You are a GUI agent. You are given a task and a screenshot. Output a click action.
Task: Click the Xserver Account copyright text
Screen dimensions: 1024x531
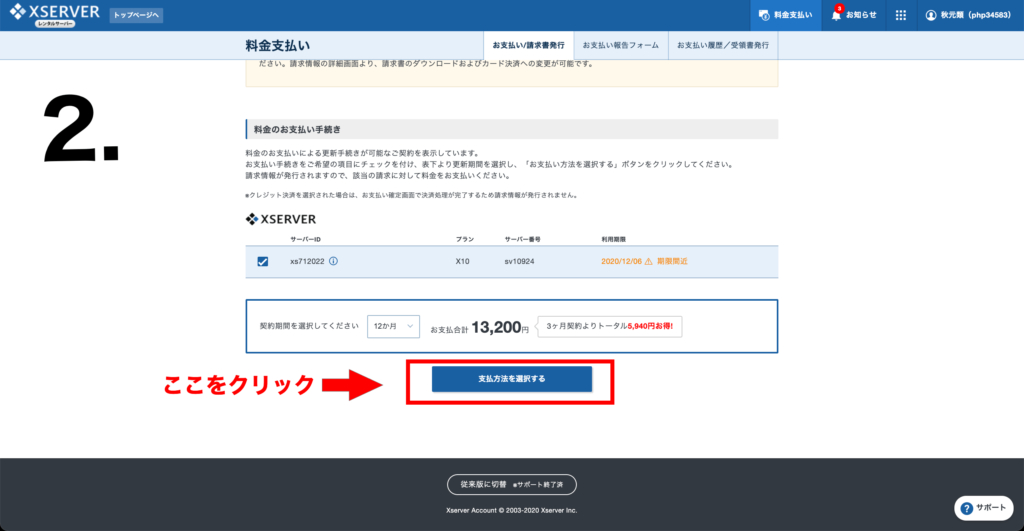coord(511,510)
